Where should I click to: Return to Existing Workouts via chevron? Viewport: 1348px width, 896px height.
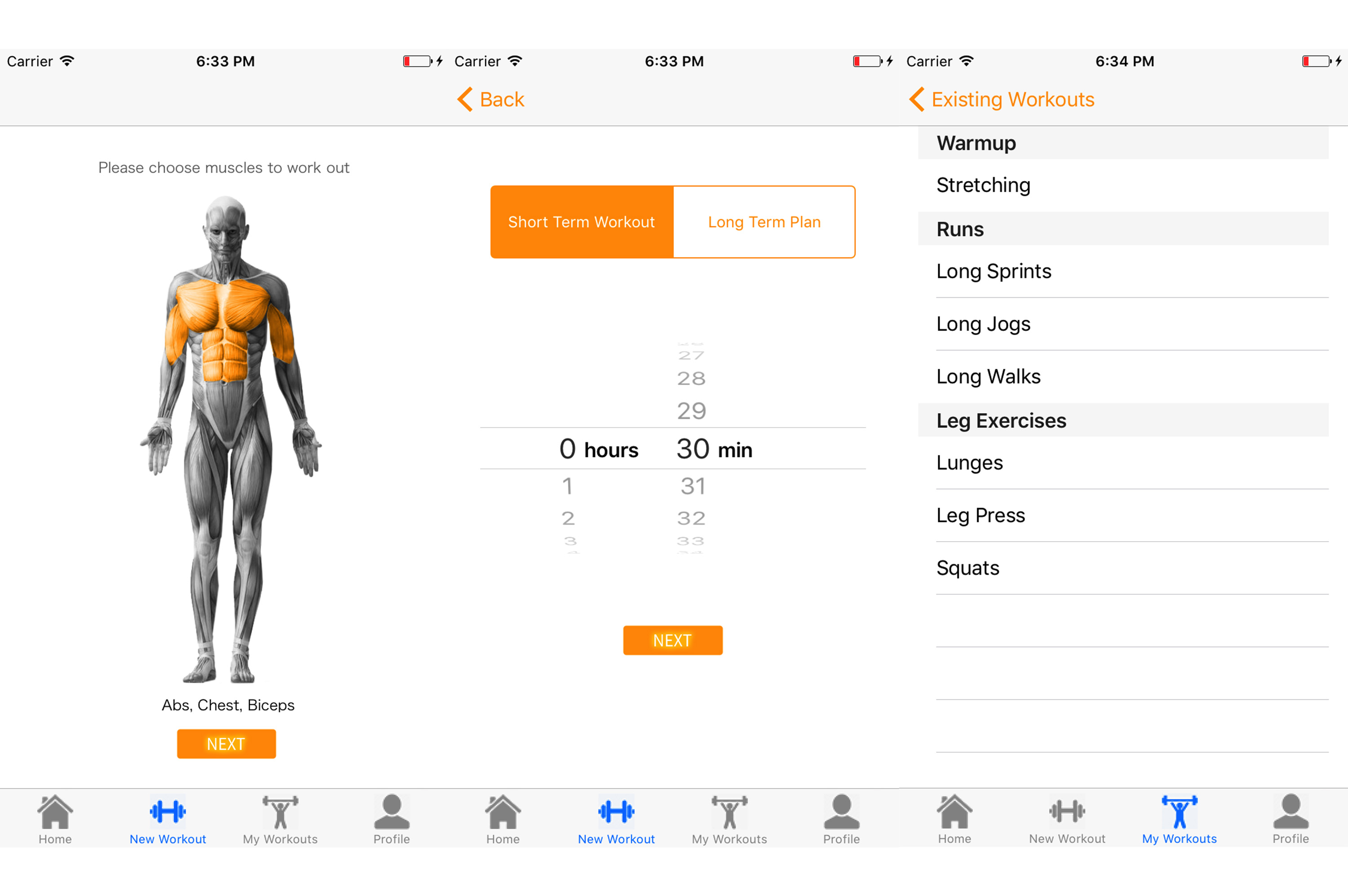(1002, 99)
